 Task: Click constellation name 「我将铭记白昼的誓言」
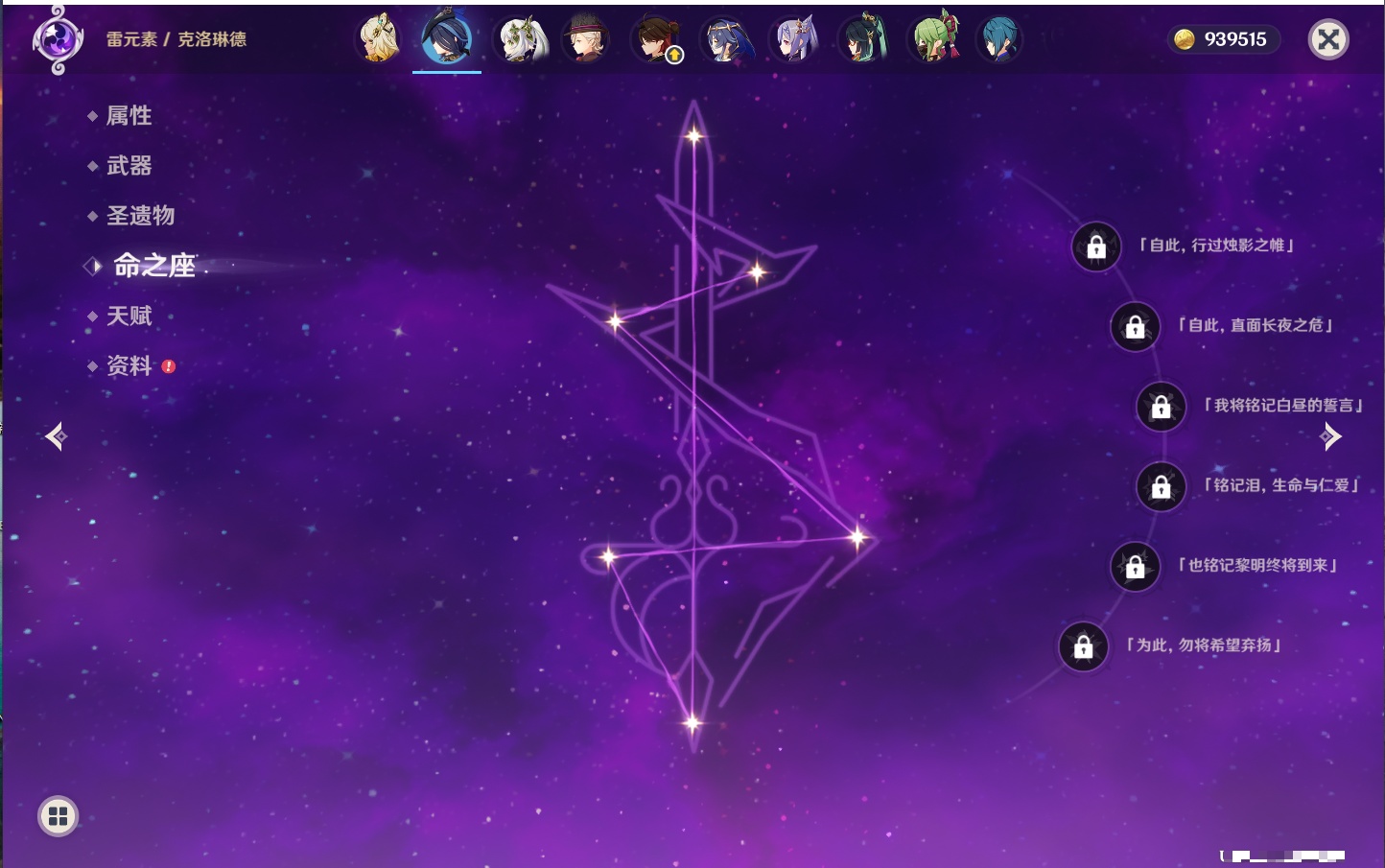(x=1282, y=406)
